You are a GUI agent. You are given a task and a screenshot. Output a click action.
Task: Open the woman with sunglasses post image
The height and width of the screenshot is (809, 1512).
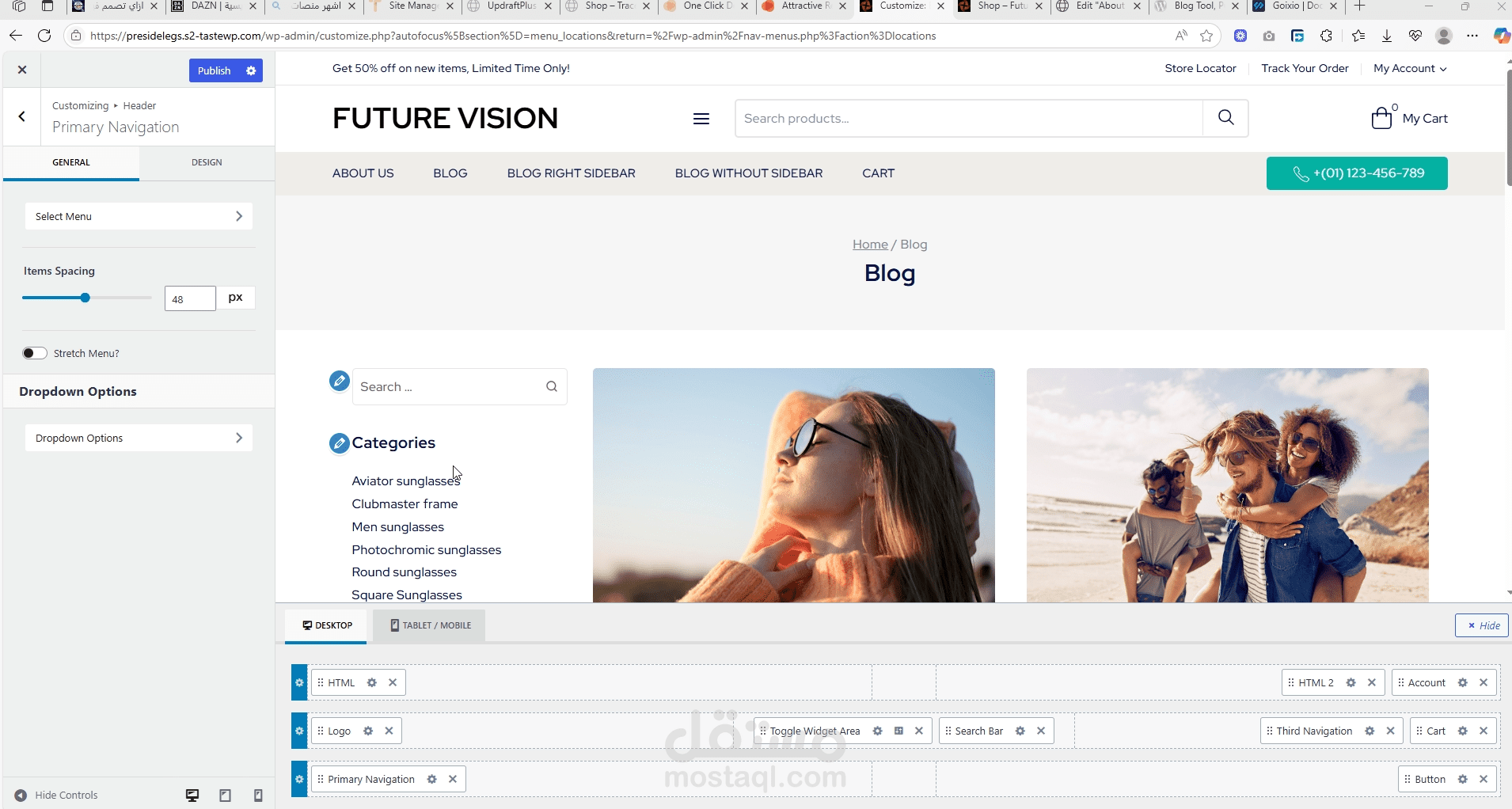793,485
